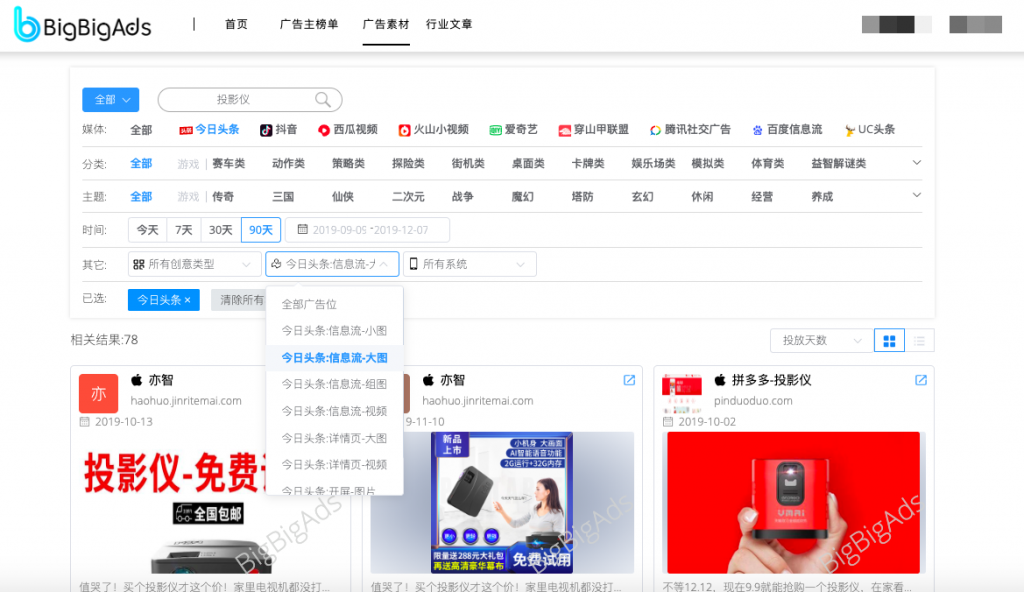
Task: Click the date range 2019-09-09 field
Action: (367, 230)
